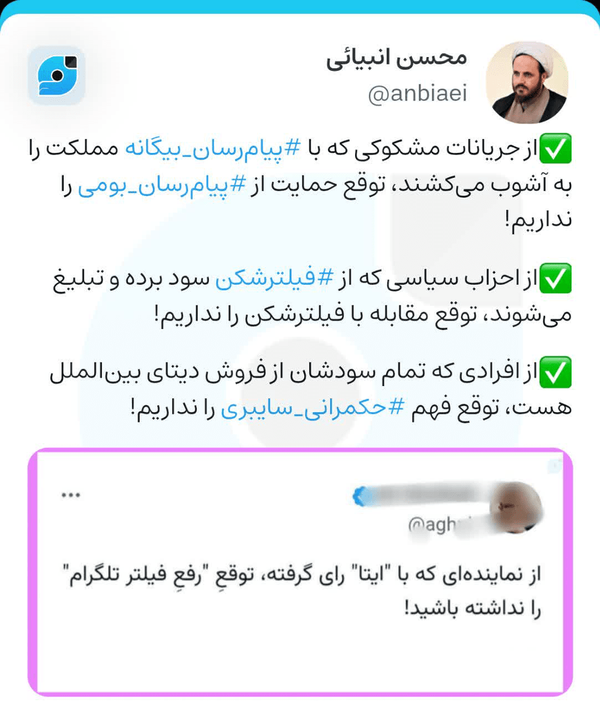The width and height of the screenshot is (600, 709).
Task: Open quoted post text mentioning "ایتا"
Action: pos(305,591)
